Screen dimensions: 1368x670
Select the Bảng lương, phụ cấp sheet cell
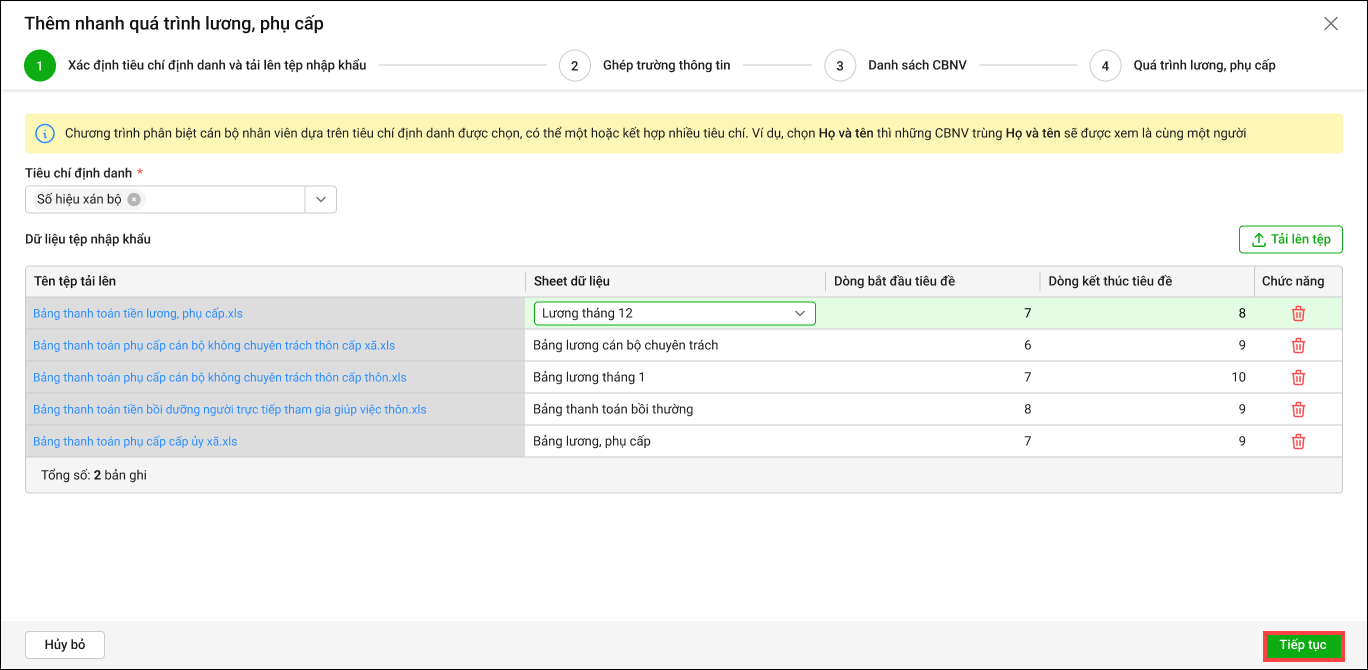(x=674, y=441)
